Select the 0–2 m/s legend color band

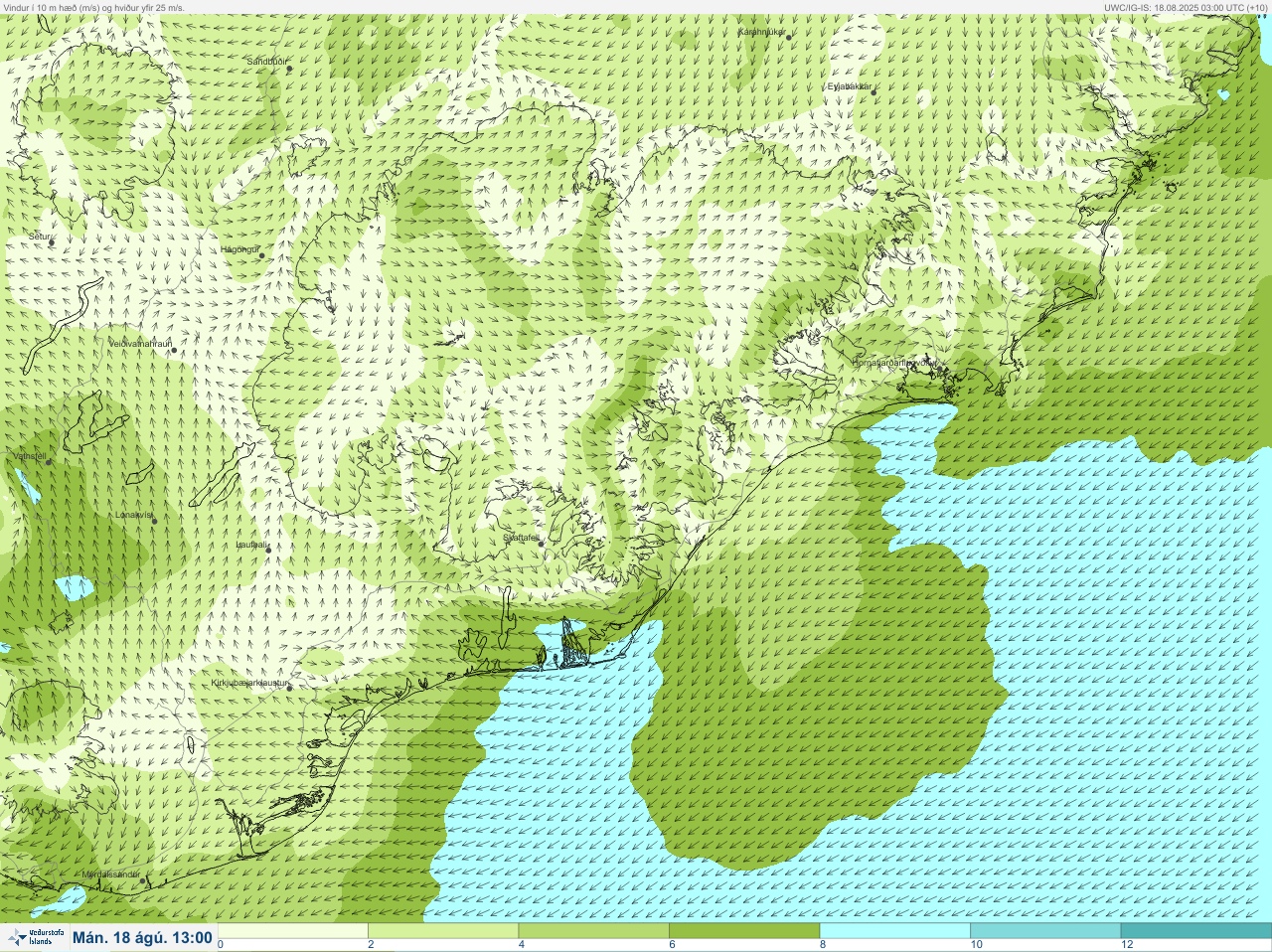coord(293,931)
